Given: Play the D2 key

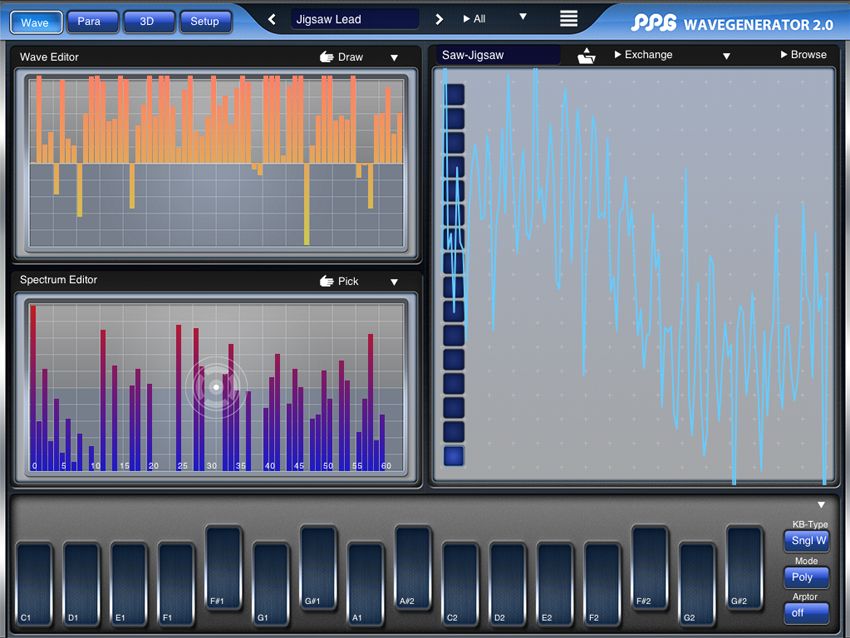Looking at the screenshot, I should point(508,584).
